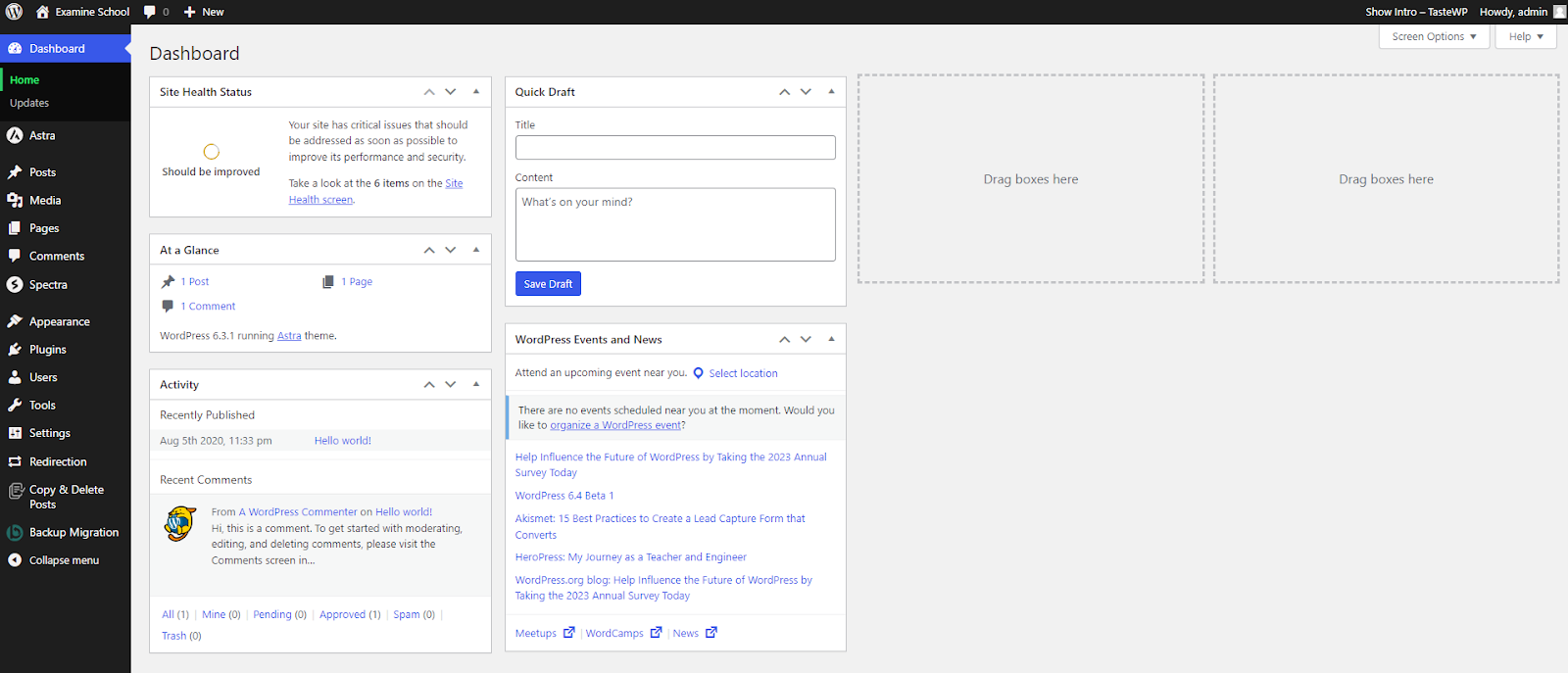Collapse the Site Health Status panel
This screenshot has width=1568, height=673.
coord(476,92)
